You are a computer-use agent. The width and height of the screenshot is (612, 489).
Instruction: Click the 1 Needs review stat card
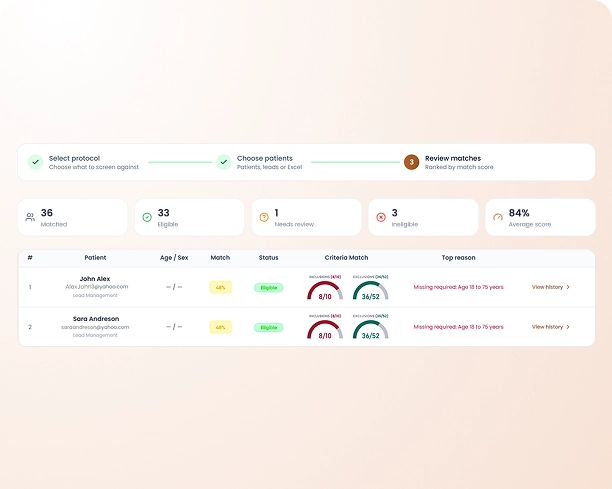pos(306,217)
